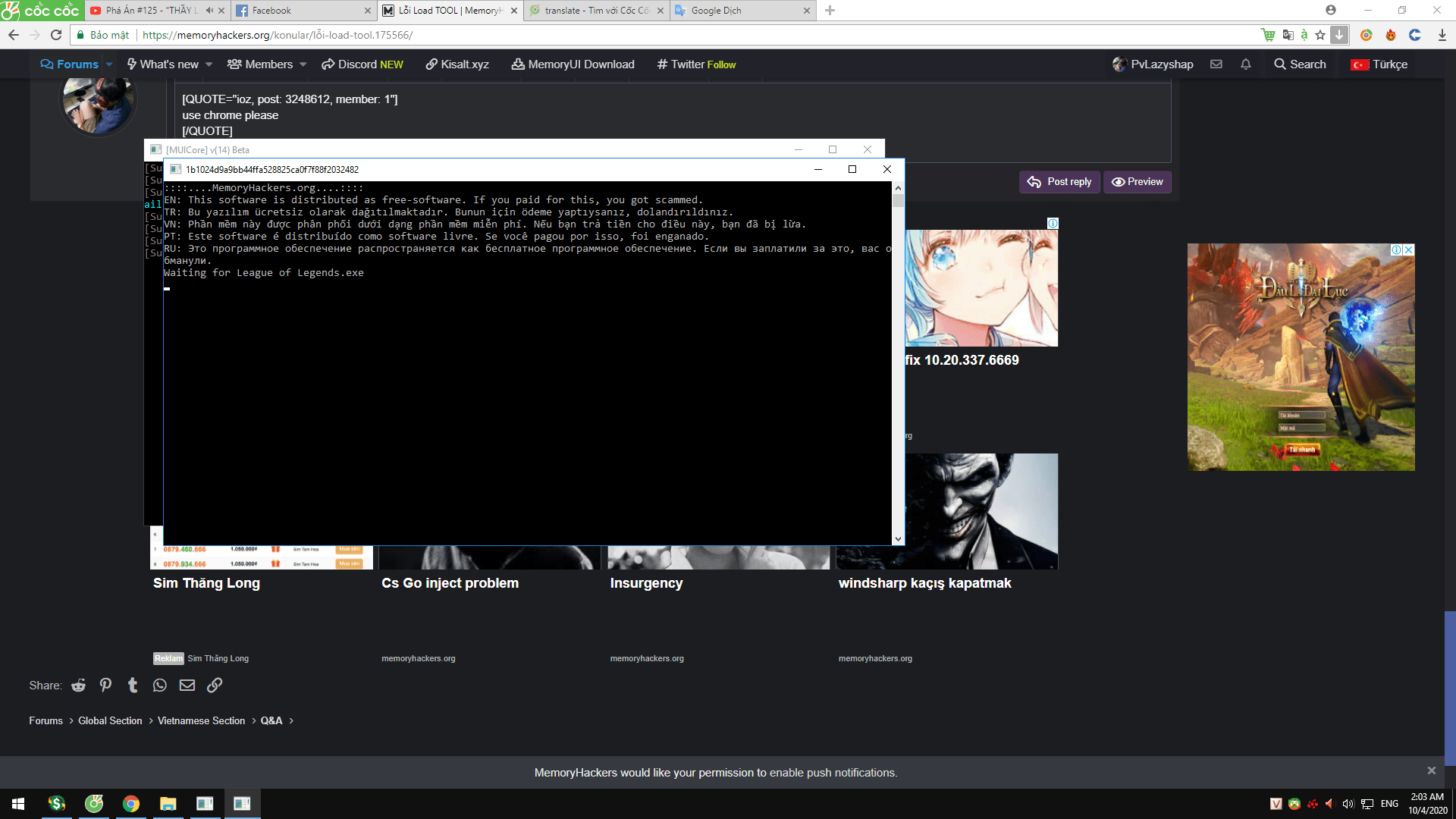This screenshot has width=1456, height=819.
Task: Open MemoryUI Download link
Action: click(x=573, y=64)
